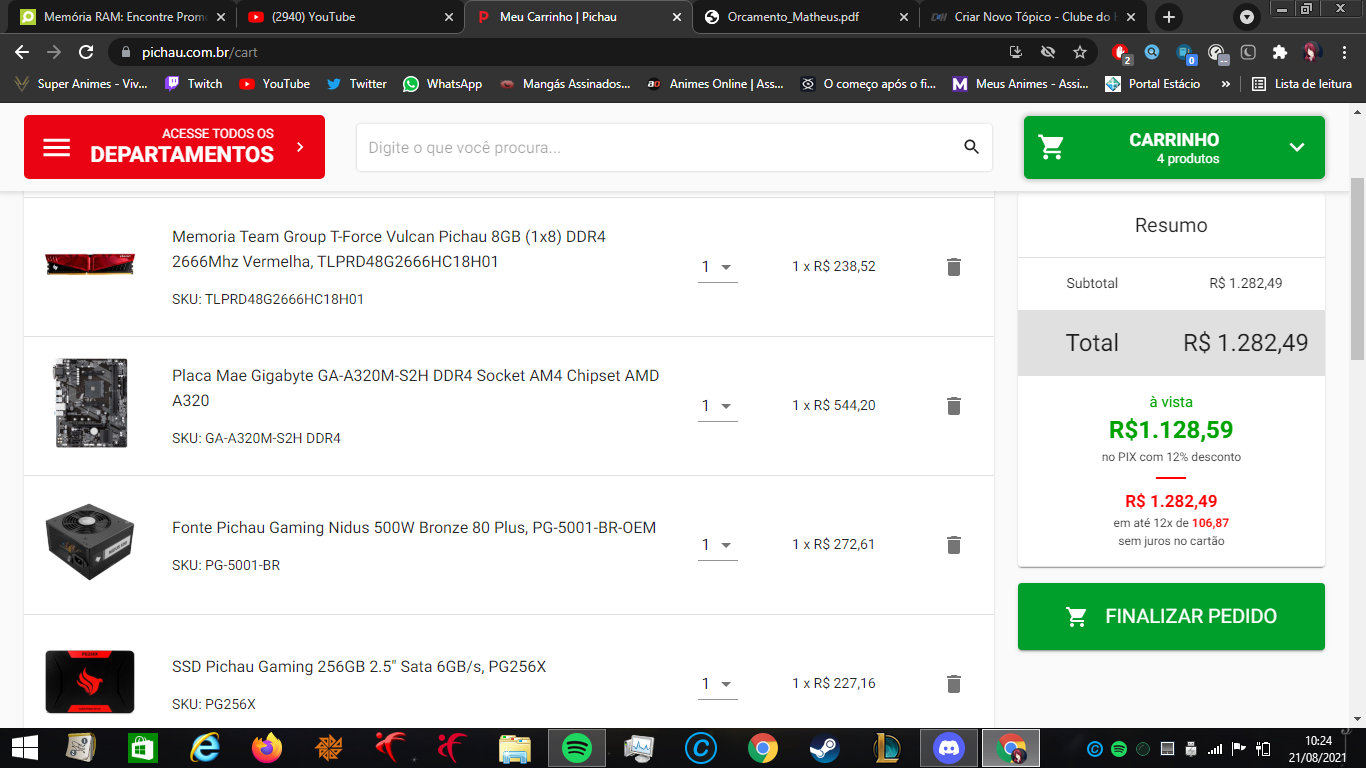
Task: Open the Mangás Assinados bookmark
Action: (565, 84)
